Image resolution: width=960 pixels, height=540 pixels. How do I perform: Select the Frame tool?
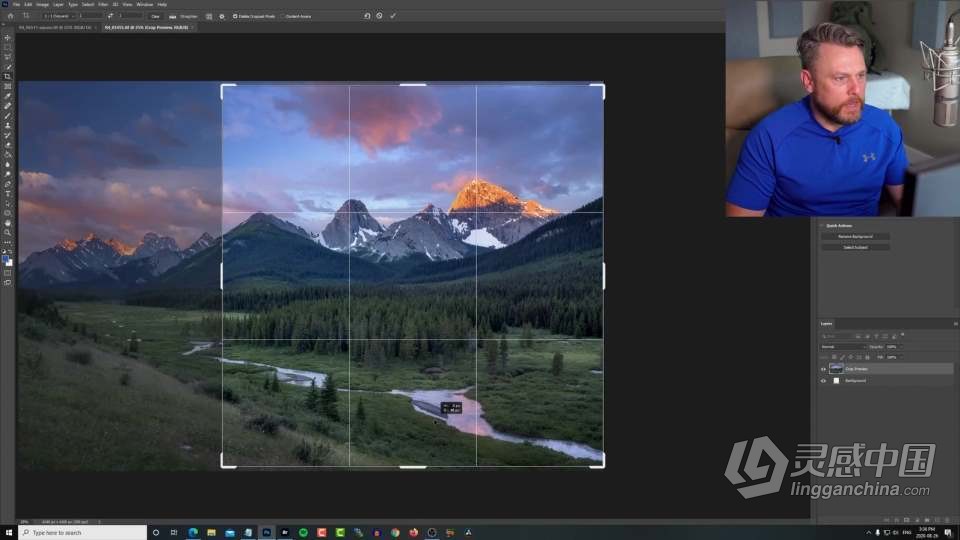click(7, 86)
